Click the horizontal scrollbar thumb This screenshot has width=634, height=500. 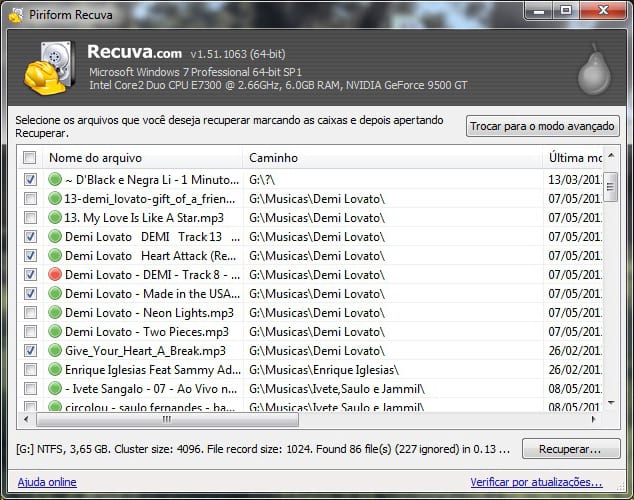tap(167, 419)
